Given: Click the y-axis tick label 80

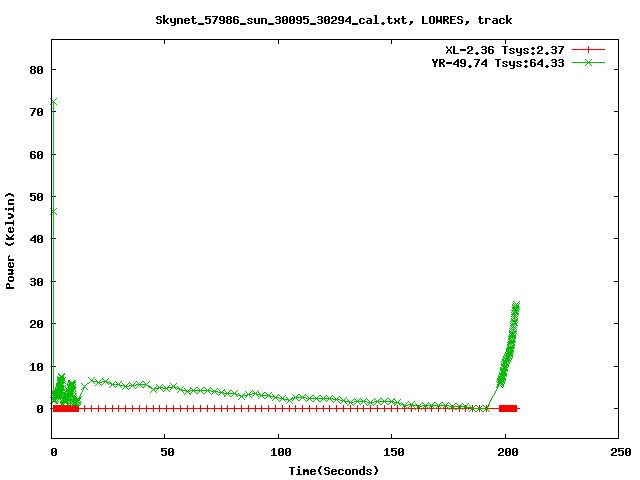Looking at the screenshot, I should click(x=36, y=70).
